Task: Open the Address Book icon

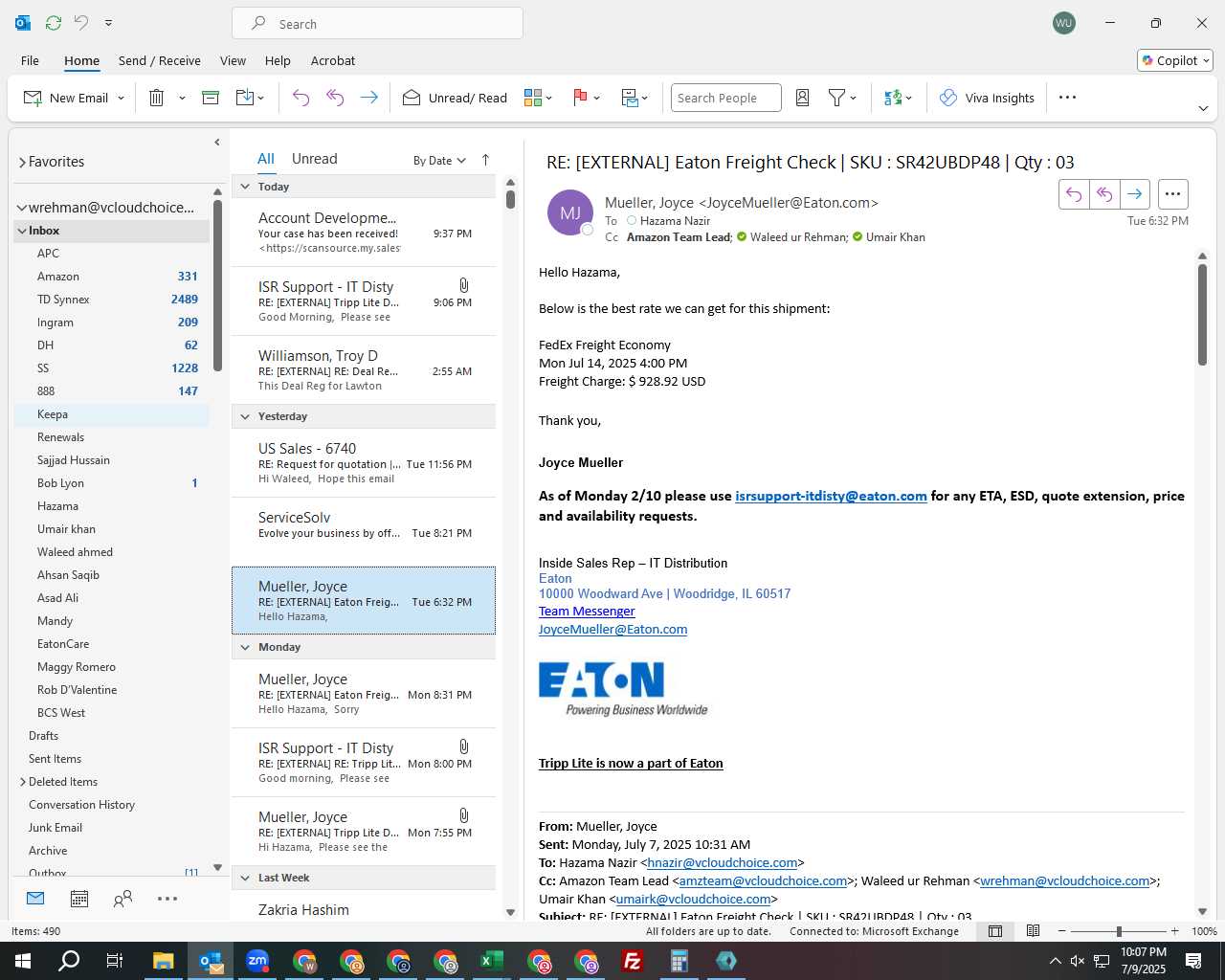Action: click(803, 98)
